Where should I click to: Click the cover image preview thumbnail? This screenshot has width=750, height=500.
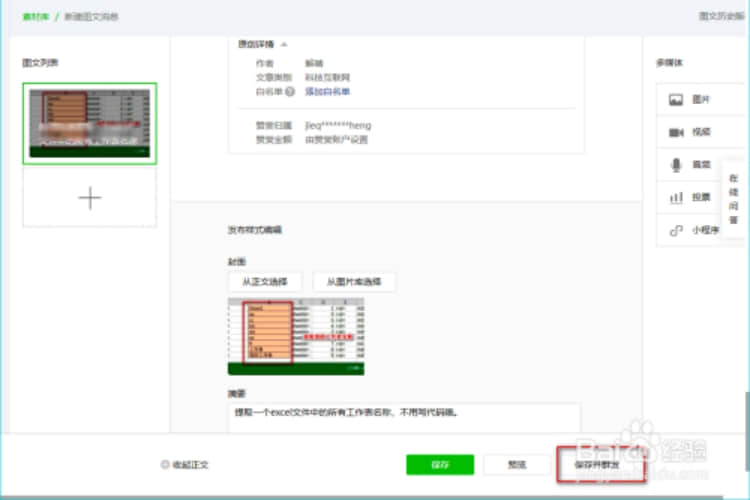coord(296,335)
